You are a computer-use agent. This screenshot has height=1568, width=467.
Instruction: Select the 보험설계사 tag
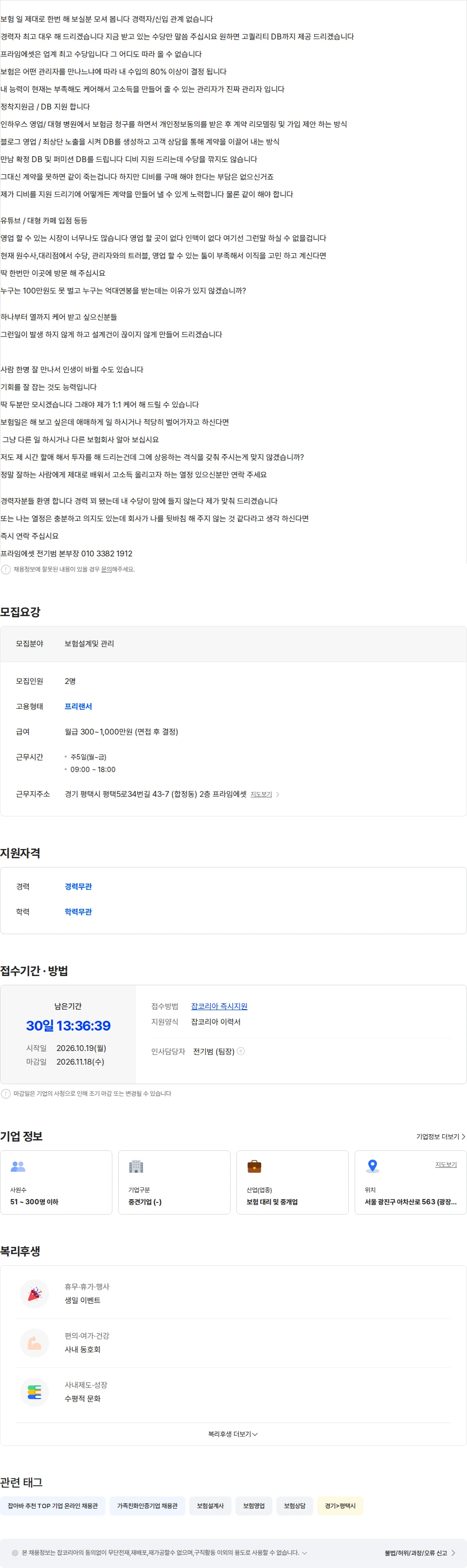(x=210, y=1505)
